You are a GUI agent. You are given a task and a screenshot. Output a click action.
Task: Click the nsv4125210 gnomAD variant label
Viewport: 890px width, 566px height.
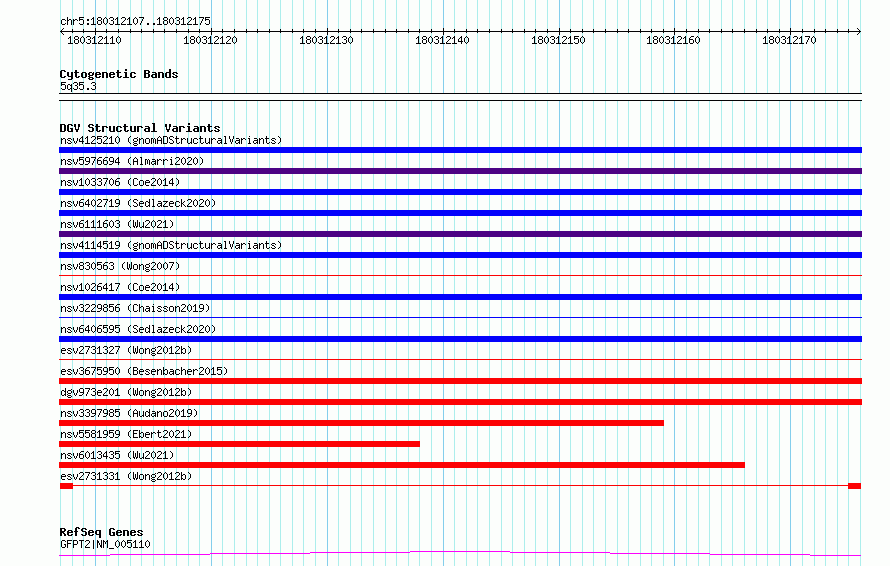click(171, 140)
